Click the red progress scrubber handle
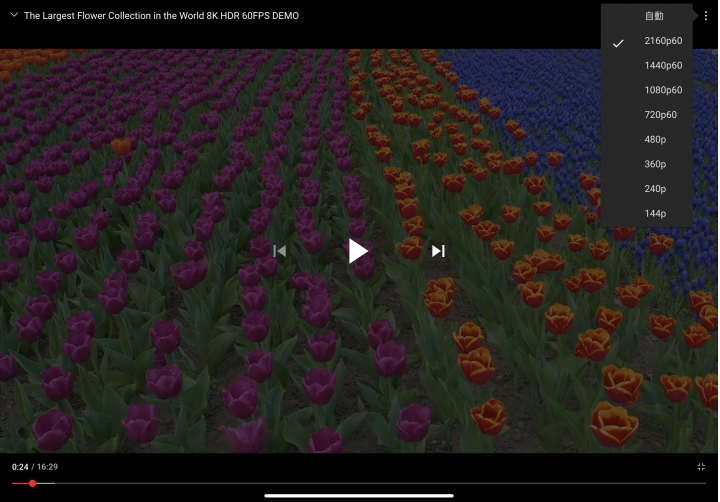 pos(33,483)
